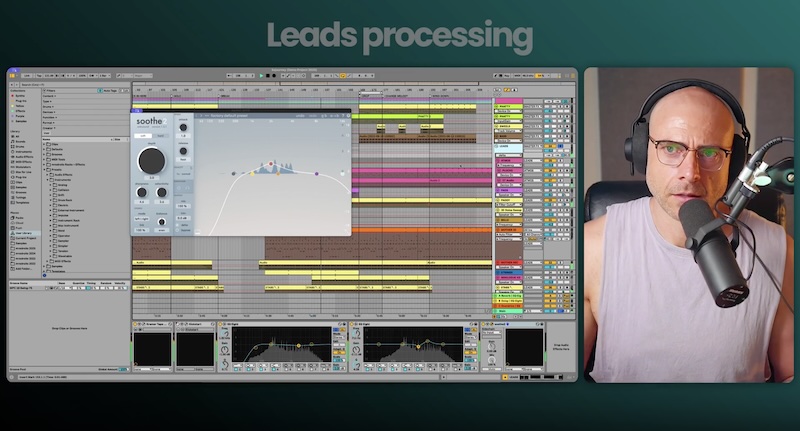Click the LEADS track header

(506, 146)
